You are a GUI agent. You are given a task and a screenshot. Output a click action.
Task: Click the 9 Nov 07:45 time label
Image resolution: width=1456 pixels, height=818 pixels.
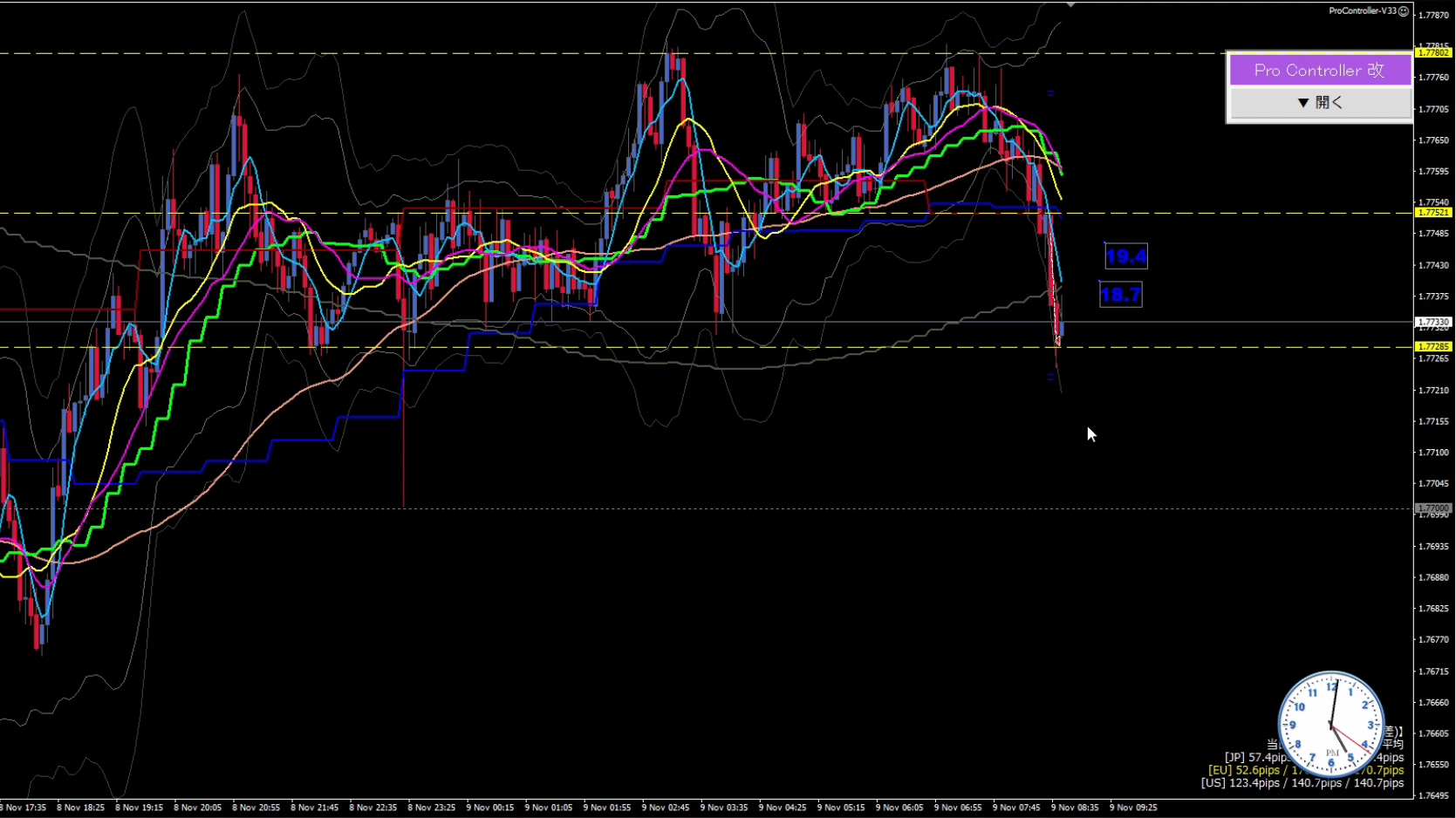click(x=1016, y=808)
